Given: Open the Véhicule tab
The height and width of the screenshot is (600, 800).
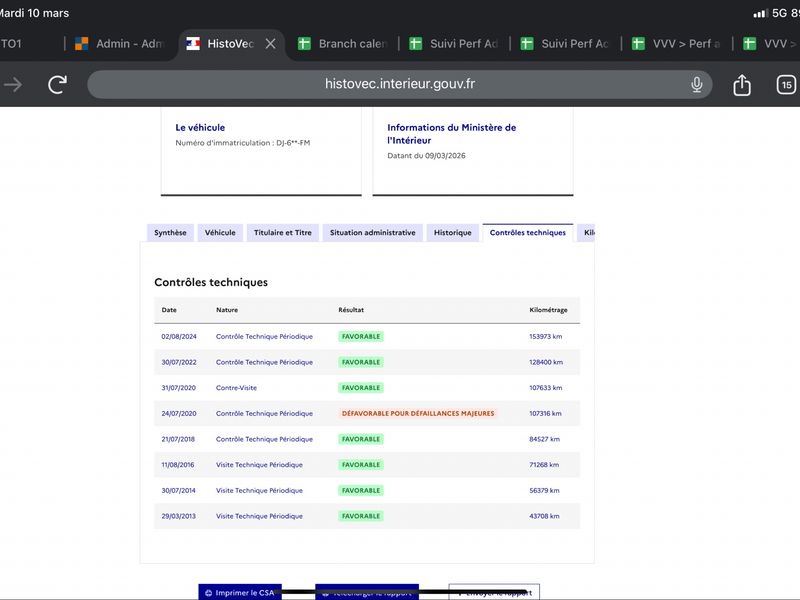Looking at the screenshot, I should point(220,233).
